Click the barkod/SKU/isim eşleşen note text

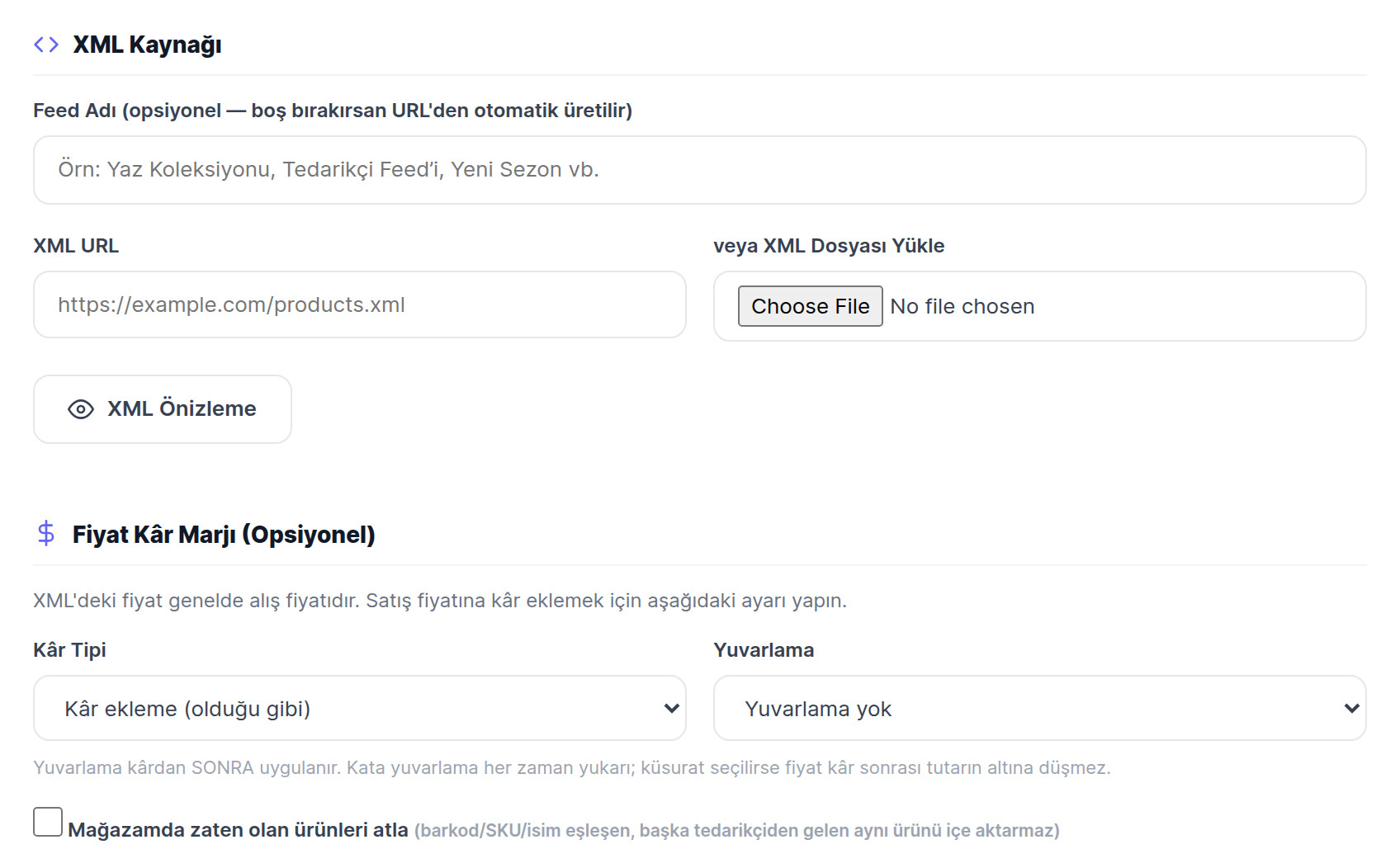[737, 831]
